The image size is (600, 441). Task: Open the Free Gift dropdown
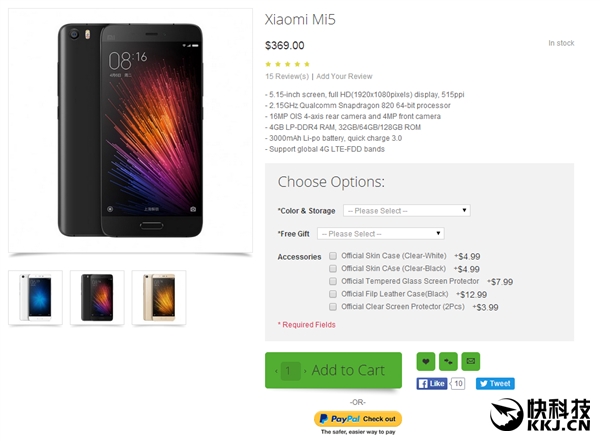pyautogui.click(x=381, y=234)
